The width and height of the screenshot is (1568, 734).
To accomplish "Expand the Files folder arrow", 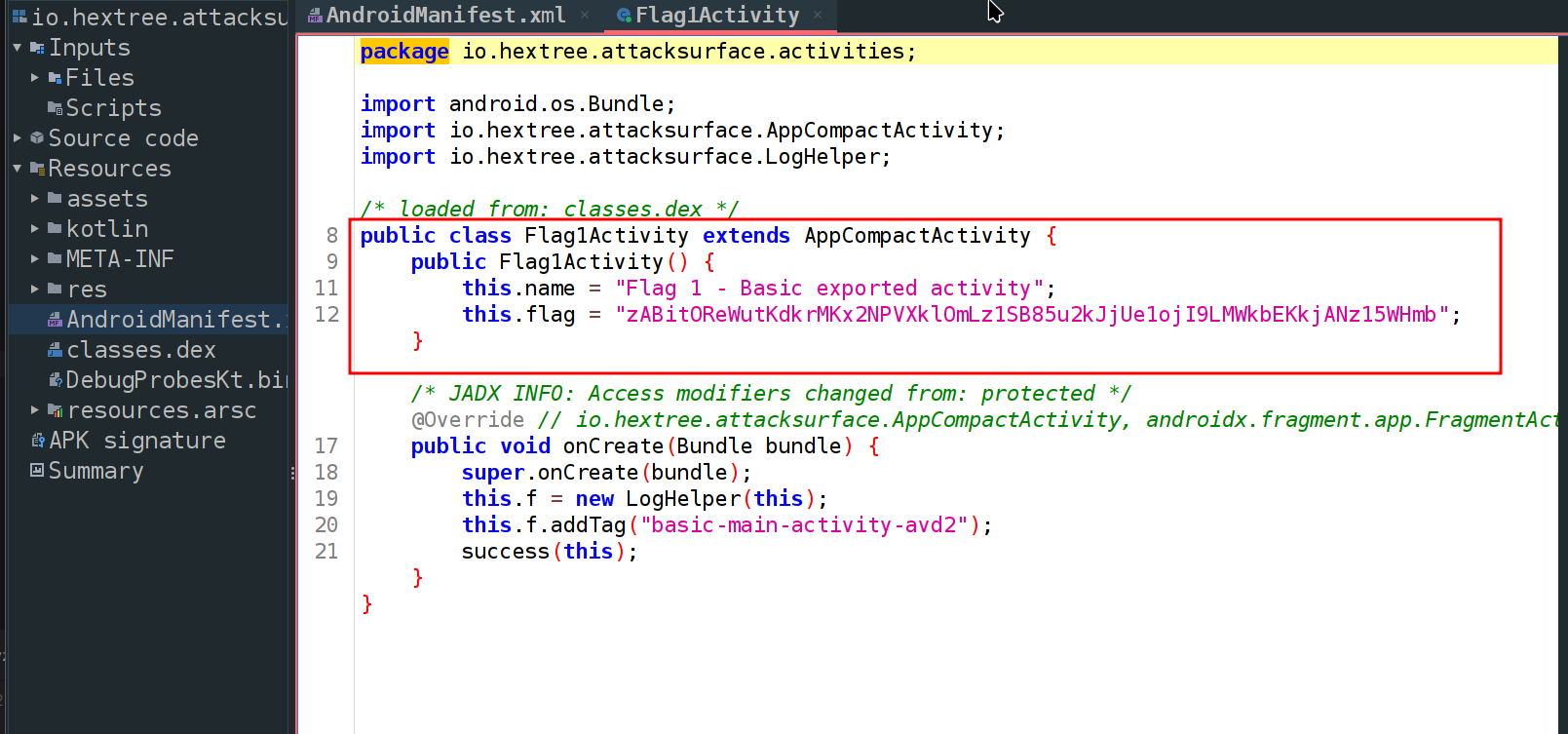I will tap(35, 78).
